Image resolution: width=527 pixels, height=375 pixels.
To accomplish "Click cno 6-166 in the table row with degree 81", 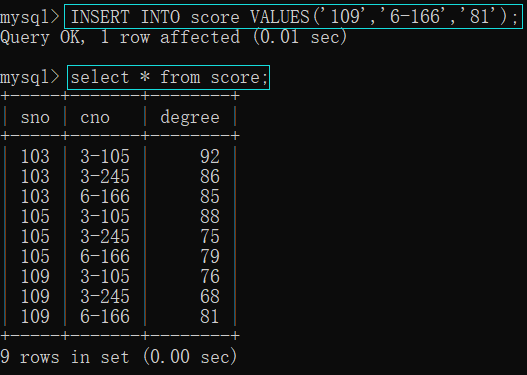I will point(105,316).
